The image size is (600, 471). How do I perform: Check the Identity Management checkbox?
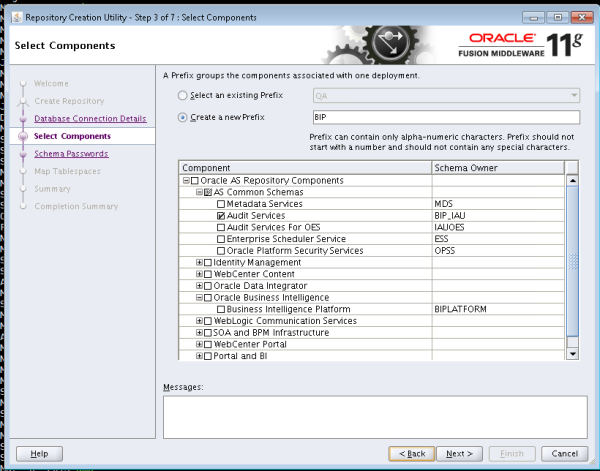(x=208, y=262)
